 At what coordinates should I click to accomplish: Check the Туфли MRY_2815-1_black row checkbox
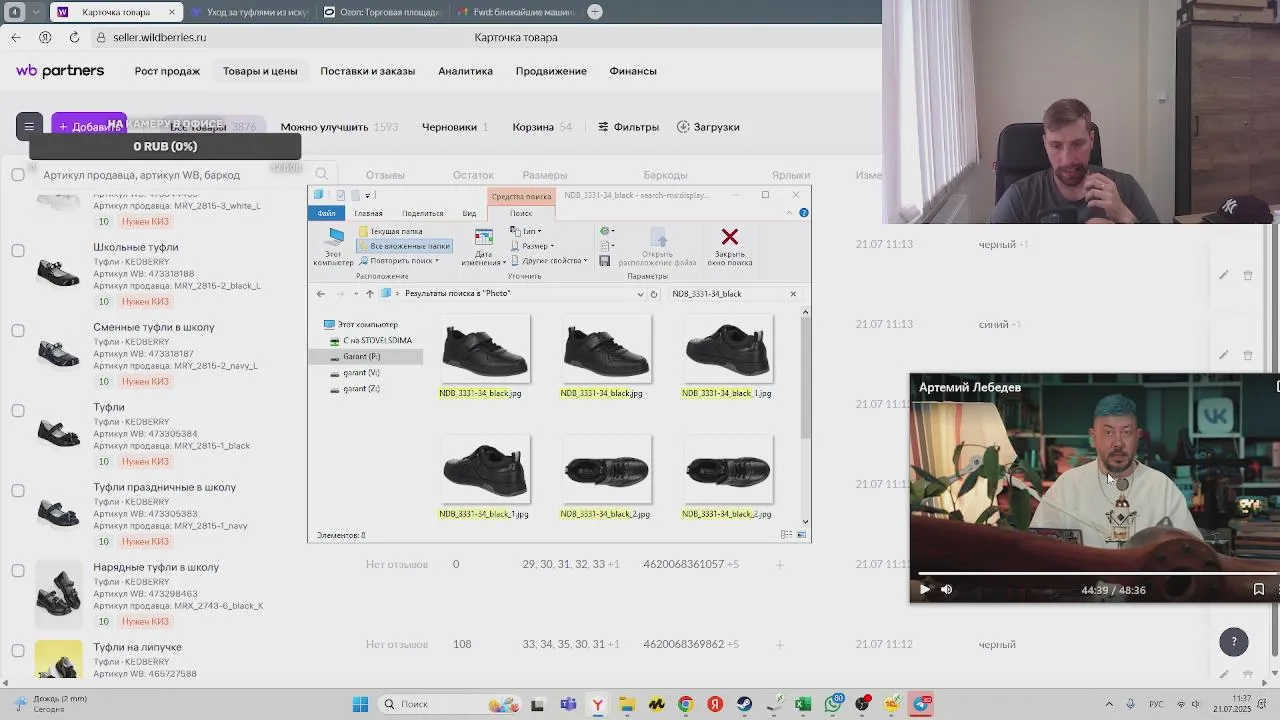[18, 410]
